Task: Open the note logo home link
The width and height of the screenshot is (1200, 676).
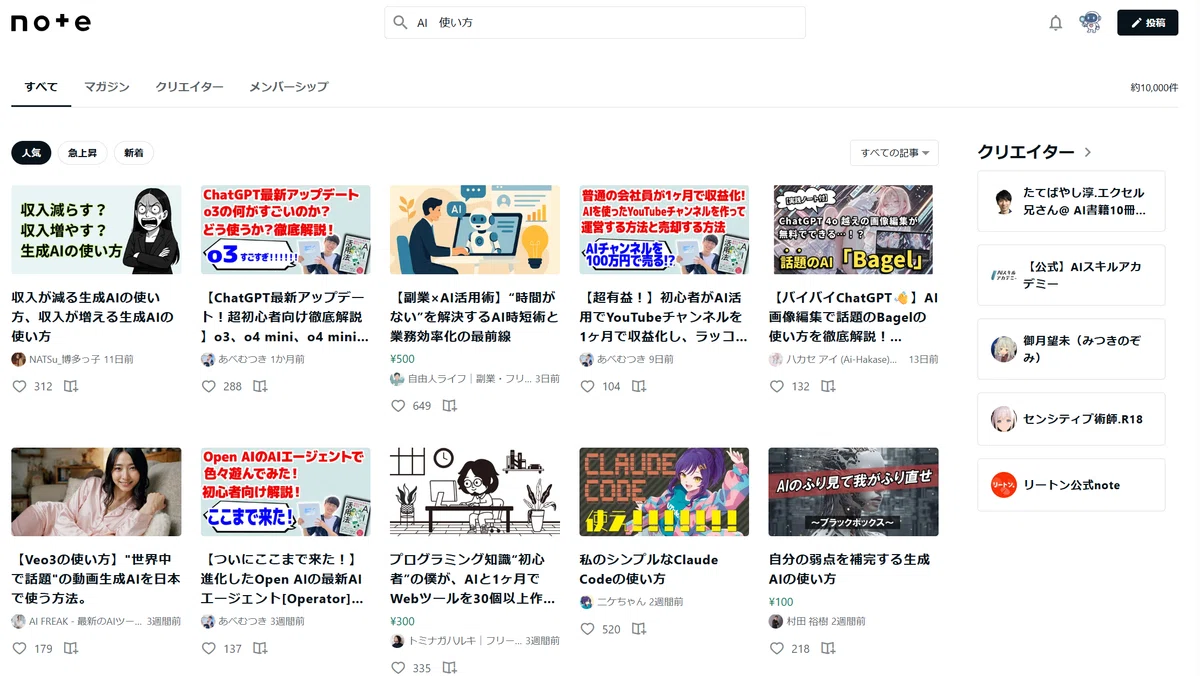Action: [x=51, y=22]
